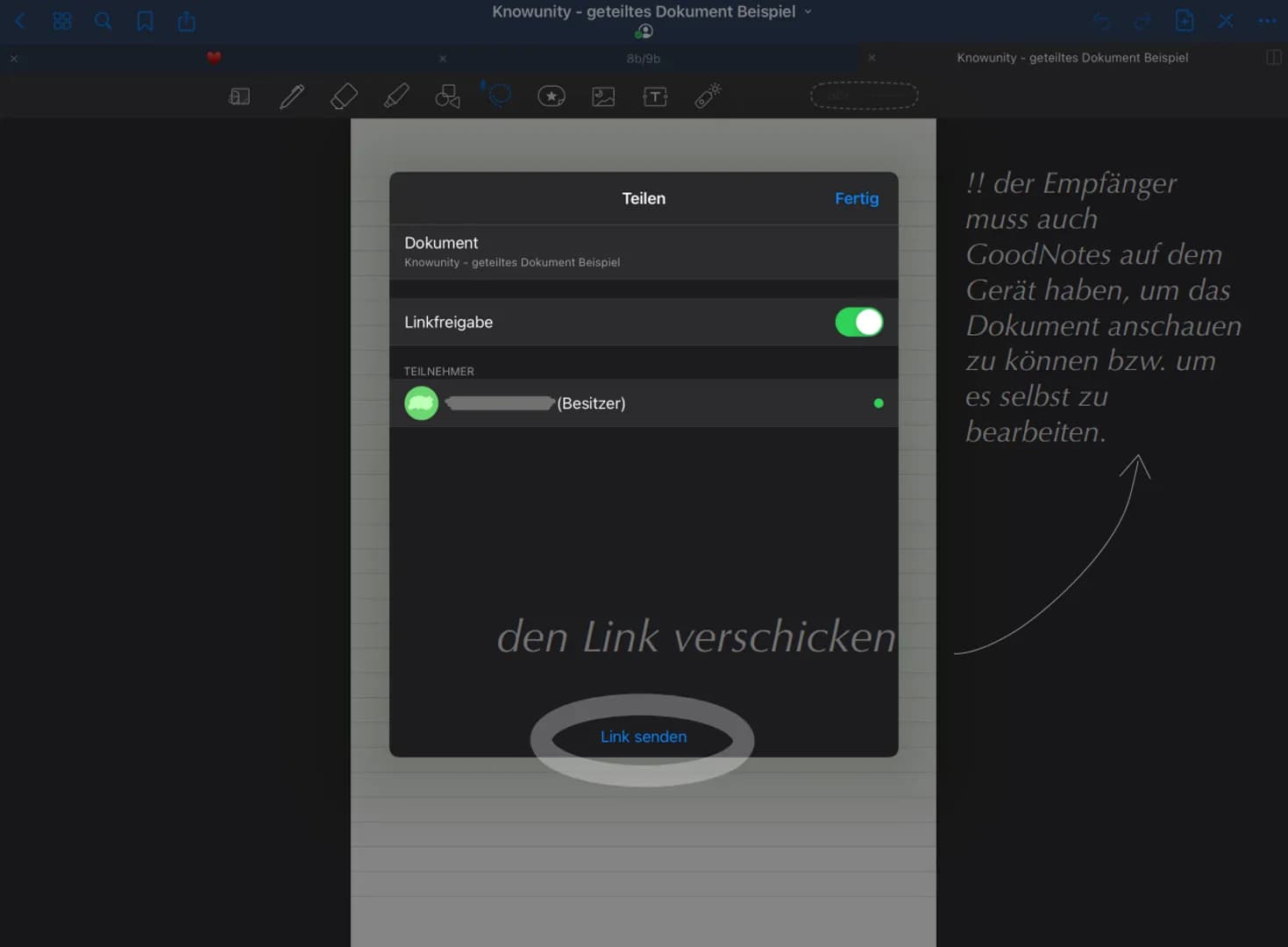Viewport: 1288px width, 947px height.
Task: Toggle the split view icon
Action: pyautogui.click(x=1274, y=57)
